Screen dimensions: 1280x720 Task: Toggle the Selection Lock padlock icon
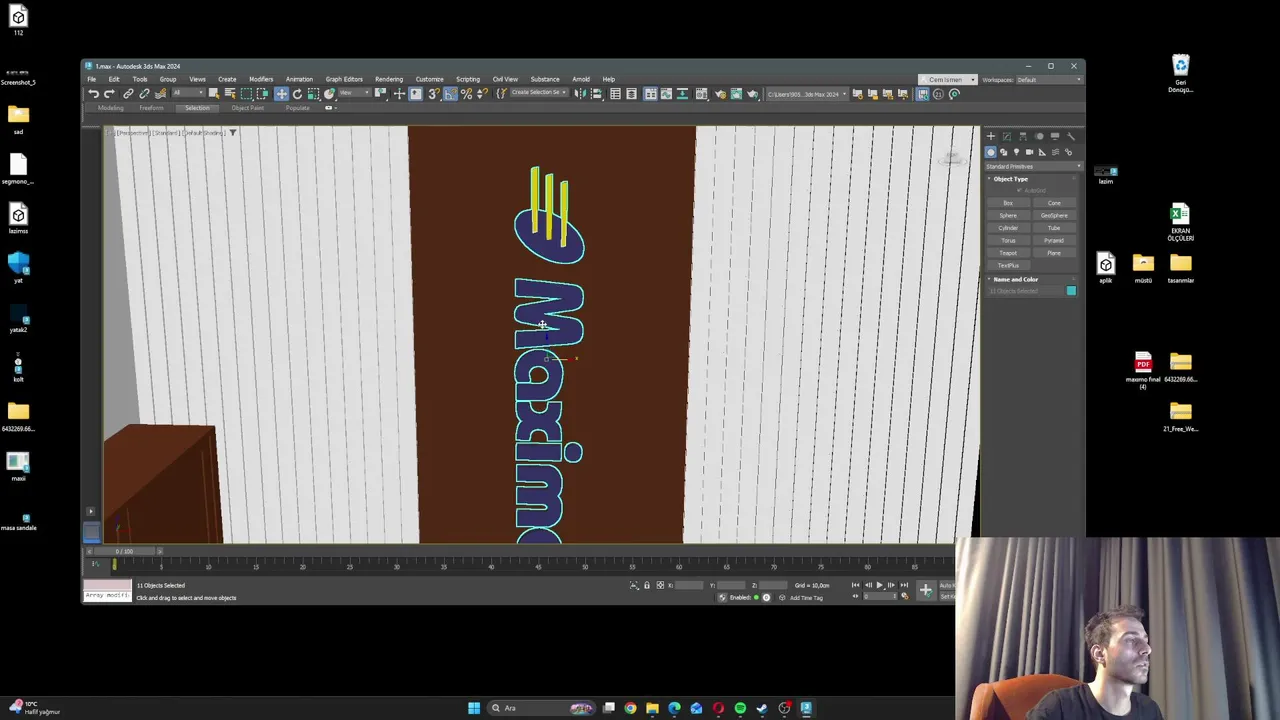646,585
